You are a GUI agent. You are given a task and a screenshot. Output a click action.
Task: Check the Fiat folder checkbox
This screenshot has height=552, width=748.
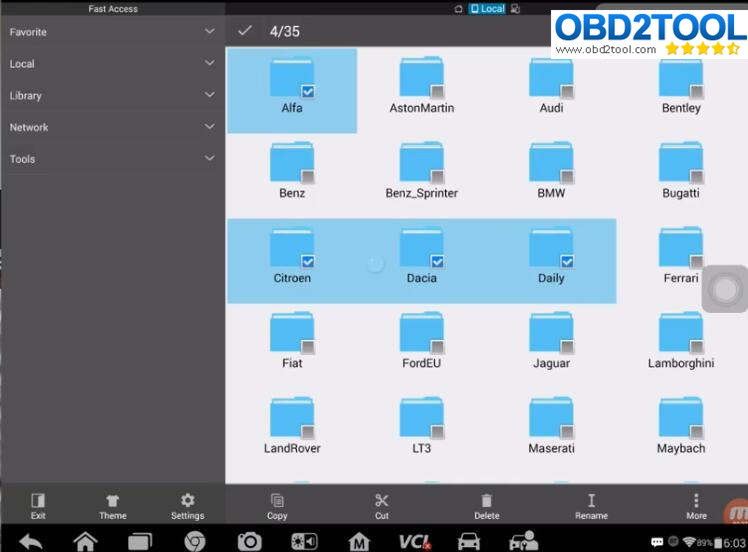pyautogui.click(x=308, y=346)
